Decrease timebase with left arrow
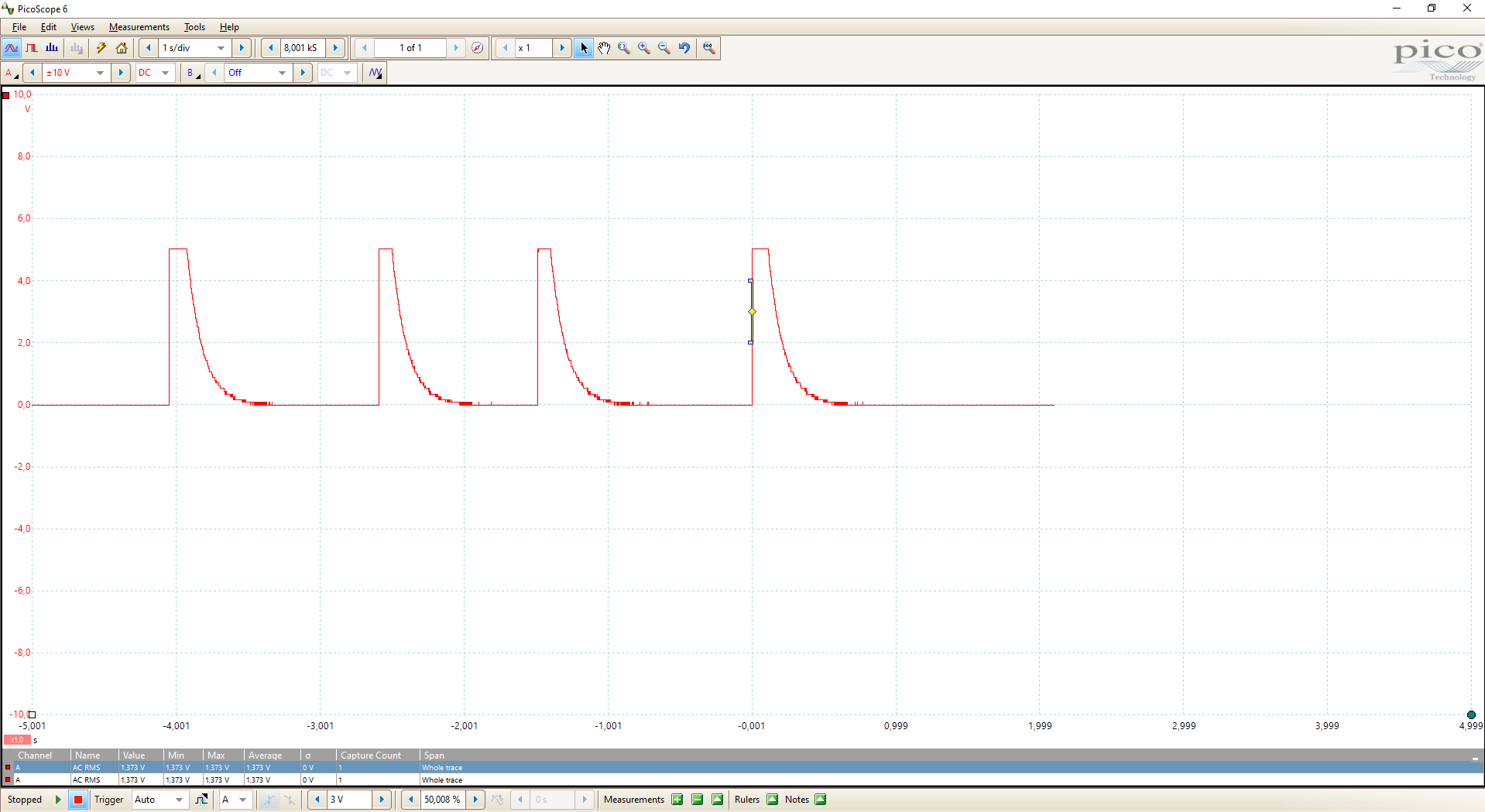This screenshot has height=812, width=1485. 149,48
